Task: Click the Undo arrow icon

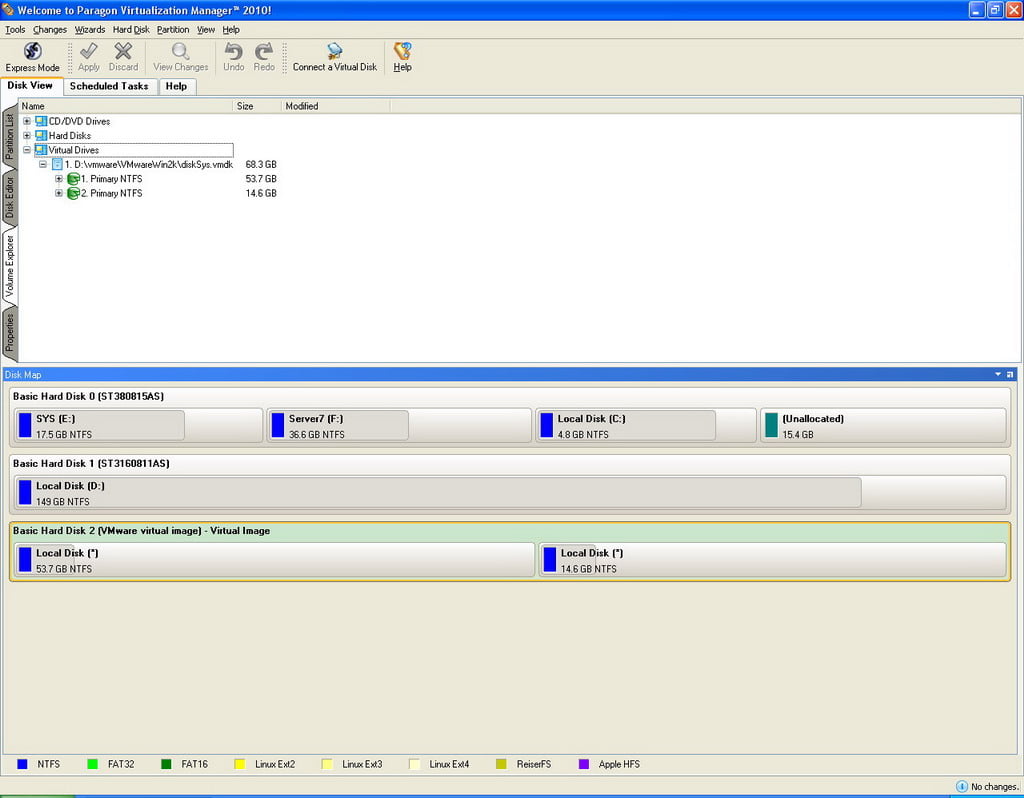Action: point(233,51)
